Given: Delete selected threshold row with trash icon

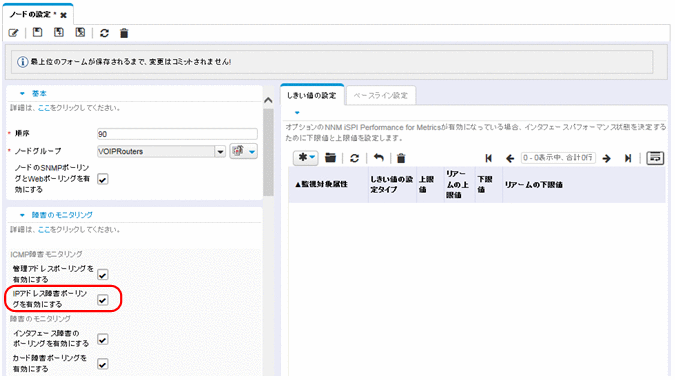Looking at the screenshot, I should tap(401, 158).
